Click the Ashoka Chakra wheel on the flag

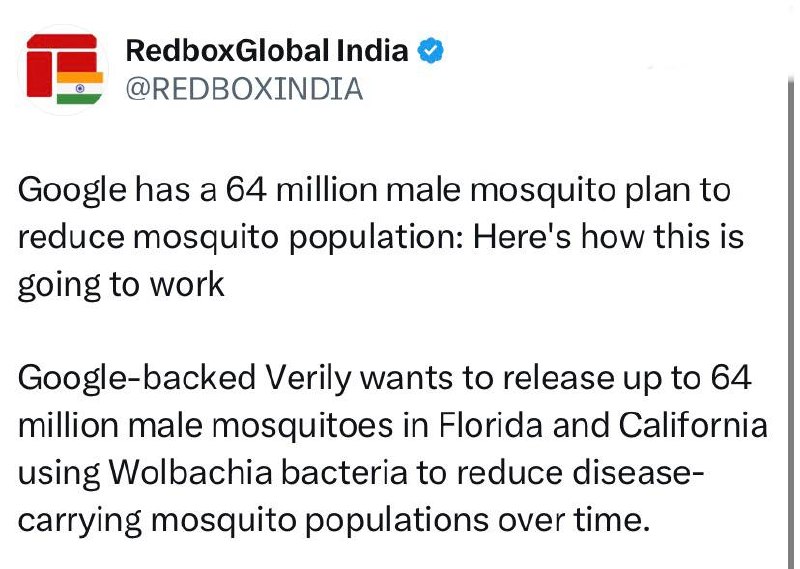(x=80, y=88)
